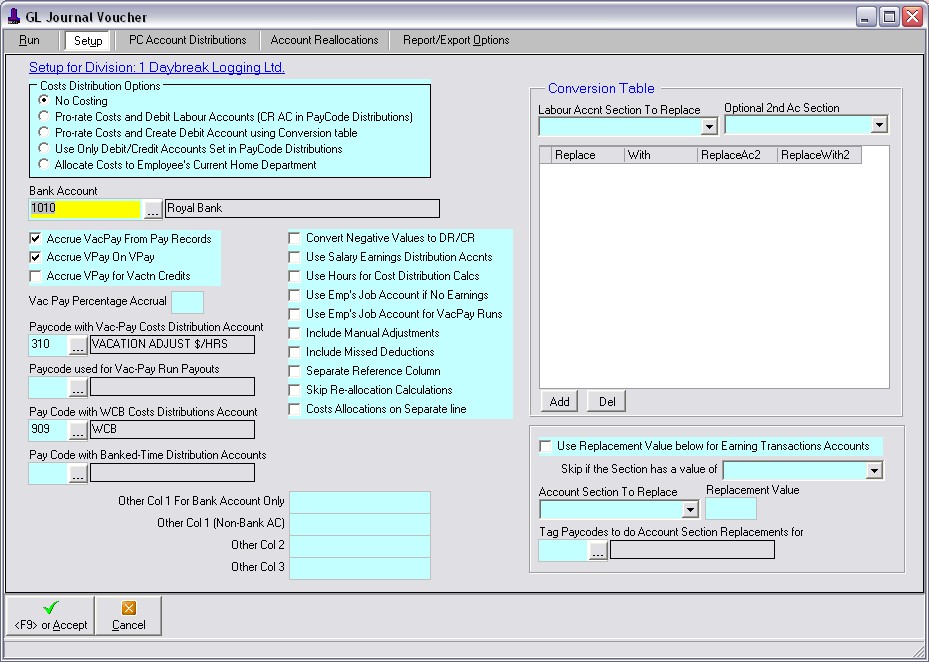Viewport: 929px width, 662px height.
Task: Click the ReplaceAc2 column header
Action: tap(737, 155)
